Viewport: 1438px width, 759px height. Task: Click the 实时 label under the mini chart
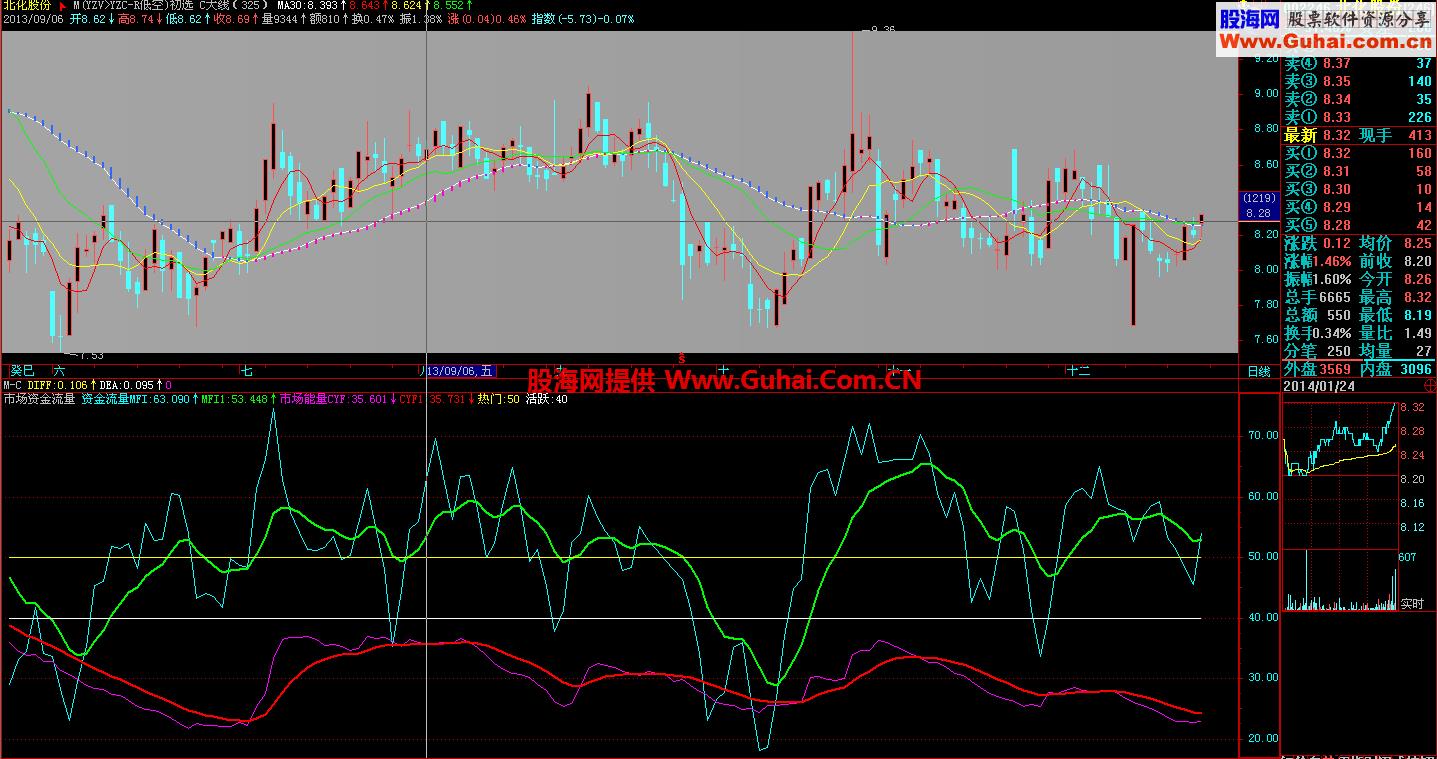coord(1411,604)
